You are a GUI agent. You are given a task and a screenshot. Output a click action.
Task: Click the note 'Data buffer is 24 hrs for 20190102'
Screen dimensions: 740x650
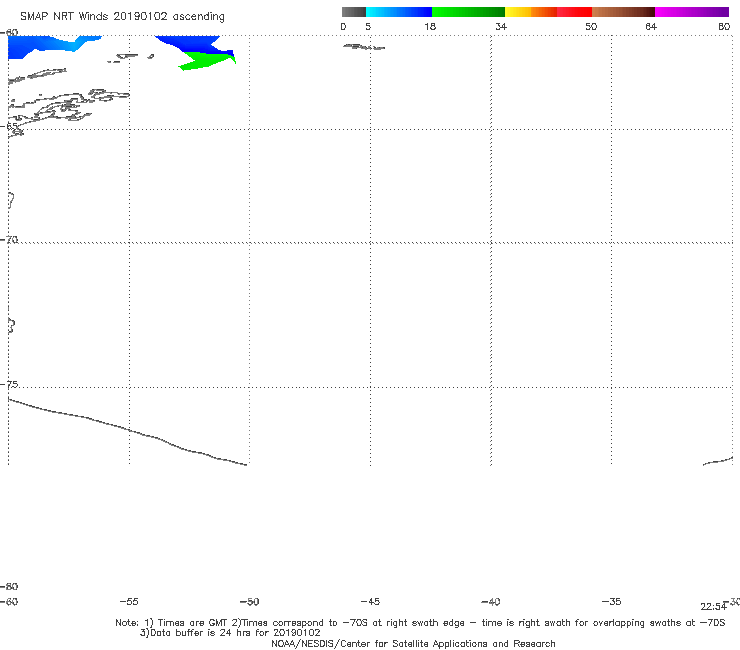pyautogui.click(x=230, y=633)
